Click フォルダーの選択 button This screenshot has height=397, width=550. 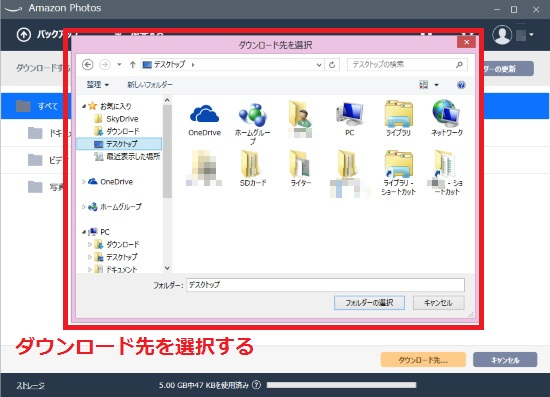tap(369, 303)
